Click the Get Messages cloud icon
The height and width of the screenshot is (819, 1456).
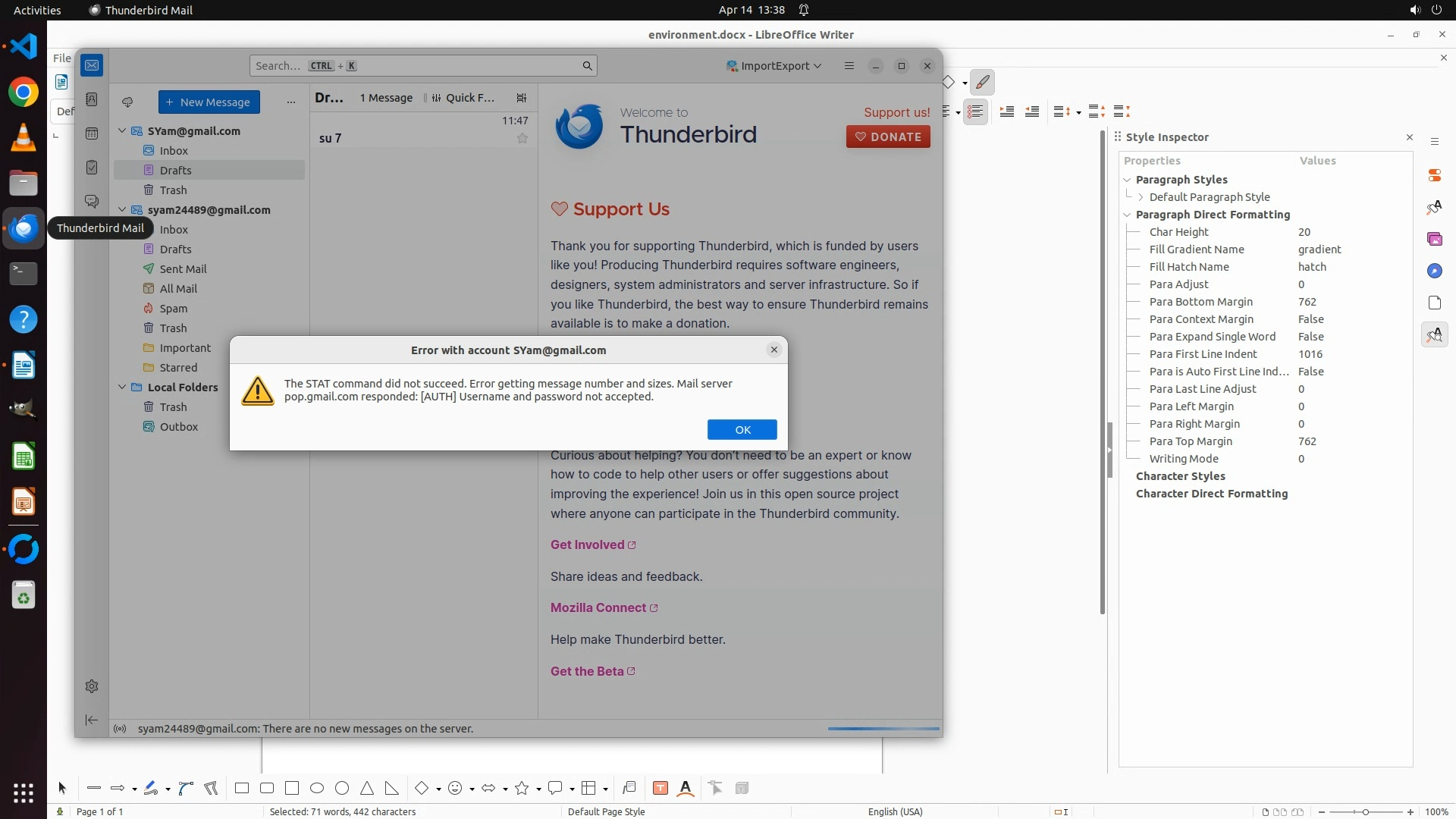tap(127, 102)
